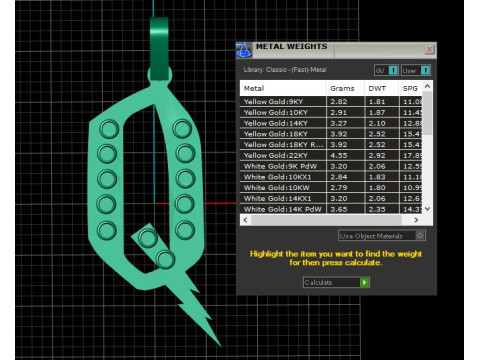Click the scroll left arrow under table
This screenshot has height=360, width=480.
click(x=246, y=220)
